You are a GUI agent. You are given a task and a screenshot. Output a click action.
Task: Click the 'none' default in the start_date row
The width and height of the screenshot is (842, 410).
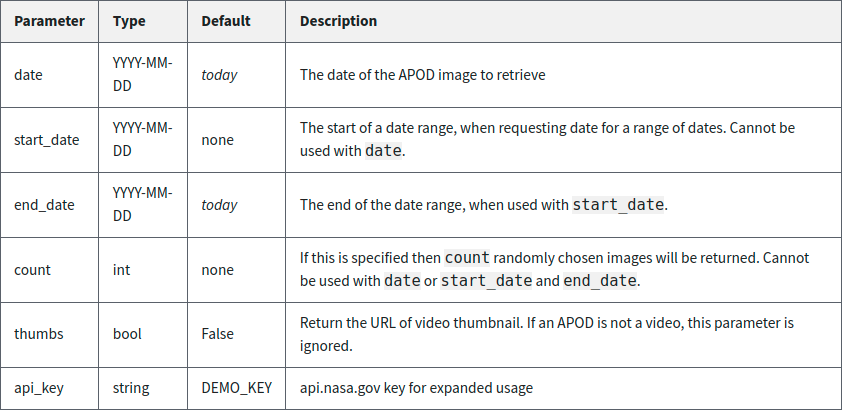217,140
